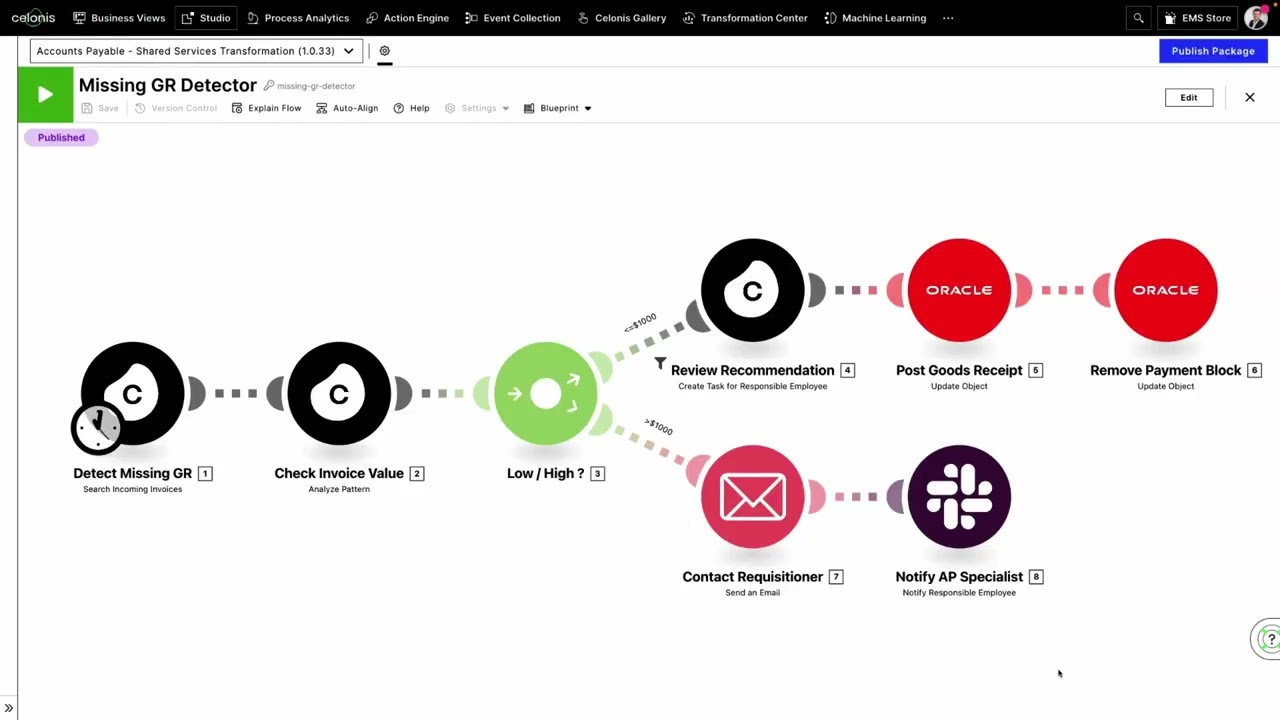The width and height of the screenshot is (1280, 720).
Task: Click Publish Package button
Action: point(1213,51)
